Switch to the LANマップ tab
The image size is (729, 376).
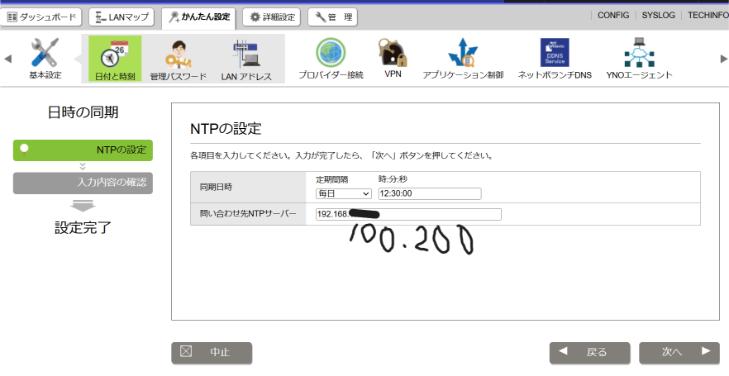point(121,17)
